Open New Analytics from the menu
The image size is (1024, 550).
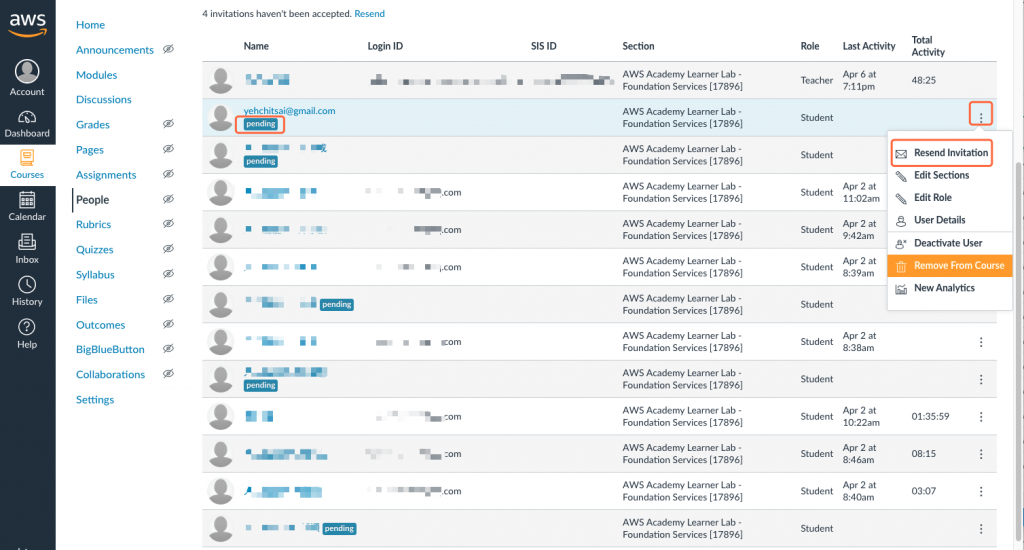point(944,288)
